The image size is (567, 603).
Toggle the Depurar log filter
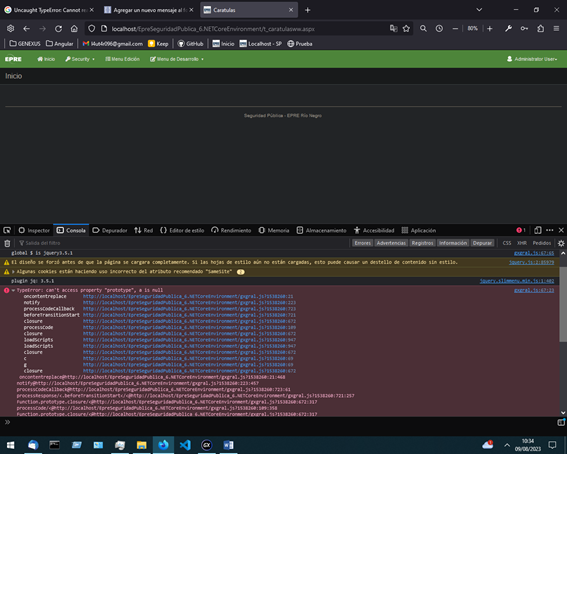482,243
